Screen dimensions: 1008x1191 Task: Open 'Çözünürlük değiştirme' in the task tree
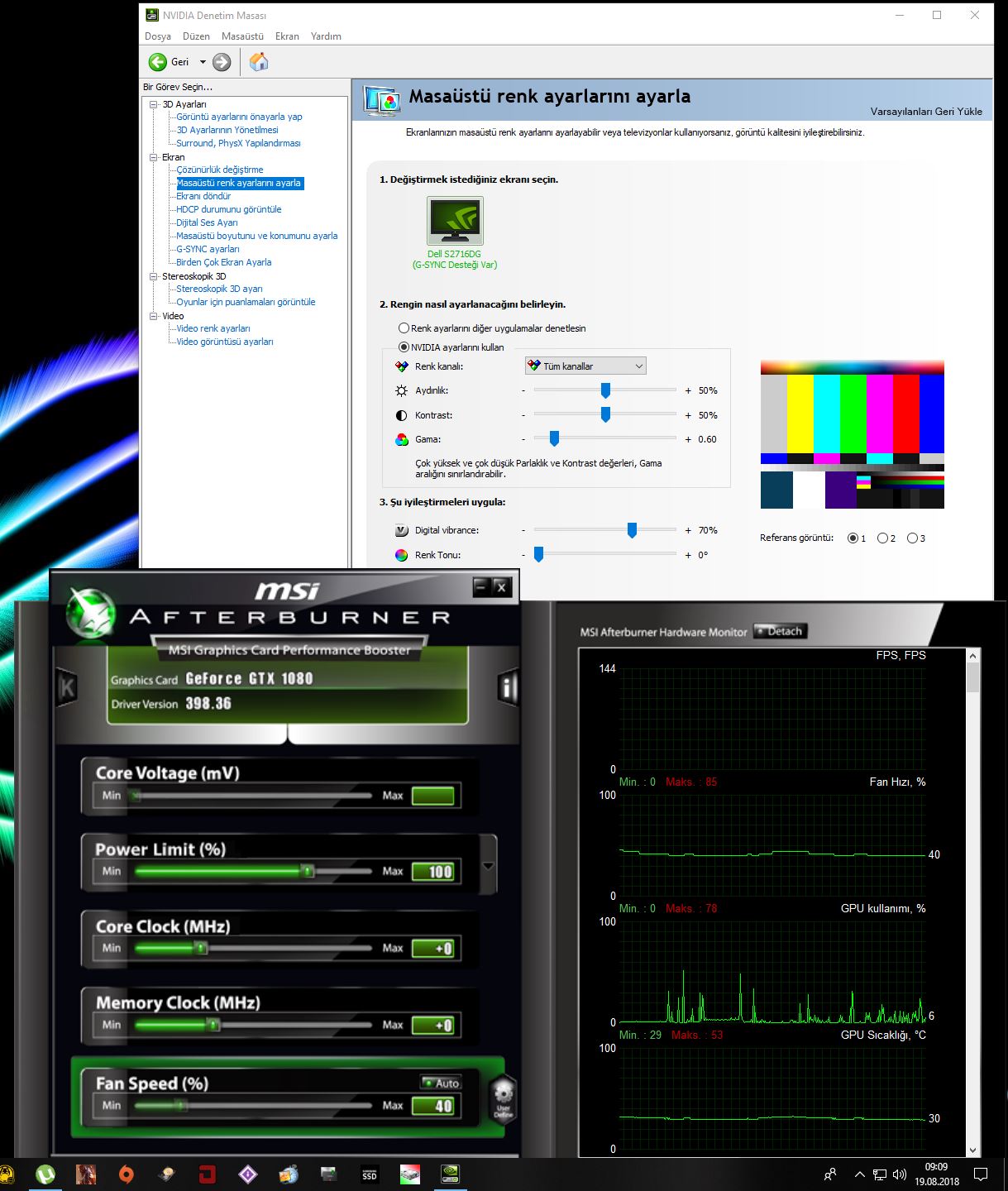pos(220,170)
